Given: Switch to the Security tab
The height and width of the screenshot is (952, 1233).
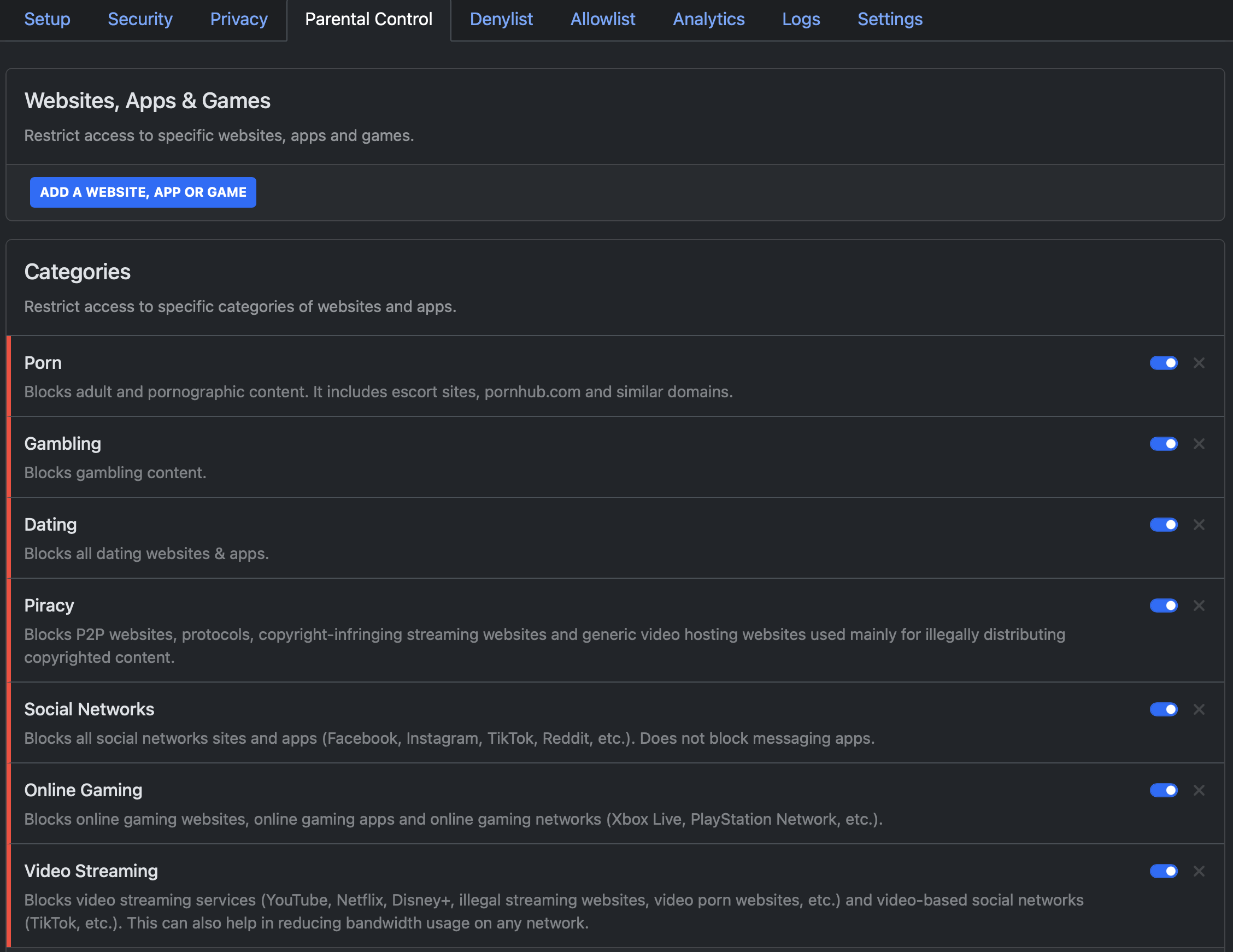Looking at the screenshot, I should [x=140, y=19].
